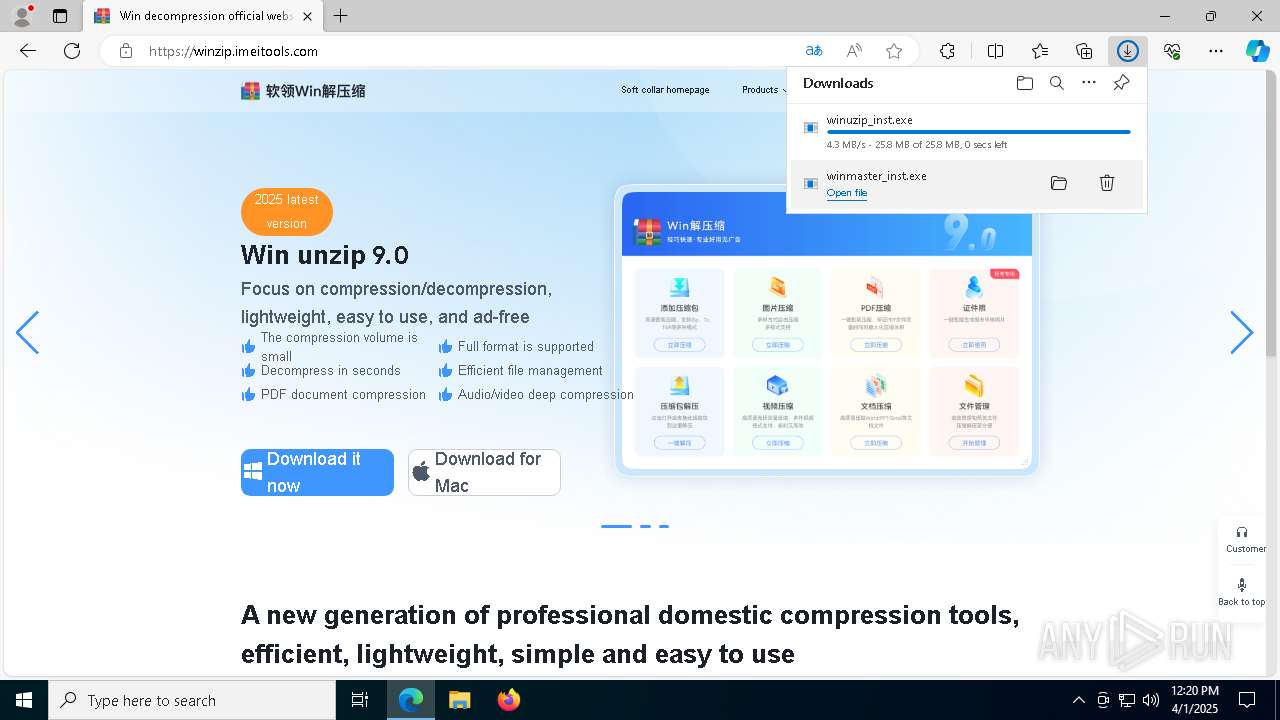Open the favorites list

click(1040, 51)
